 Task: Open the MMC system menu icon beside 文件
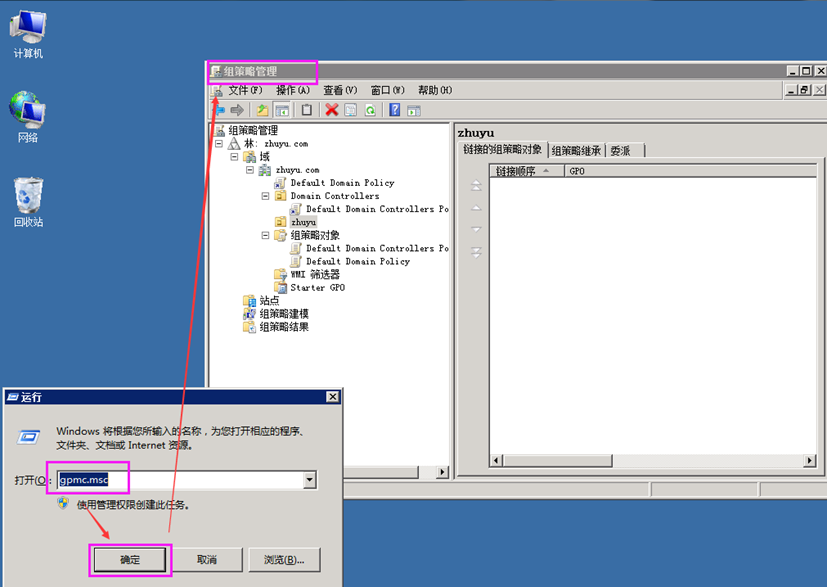(x=217, y=91)
